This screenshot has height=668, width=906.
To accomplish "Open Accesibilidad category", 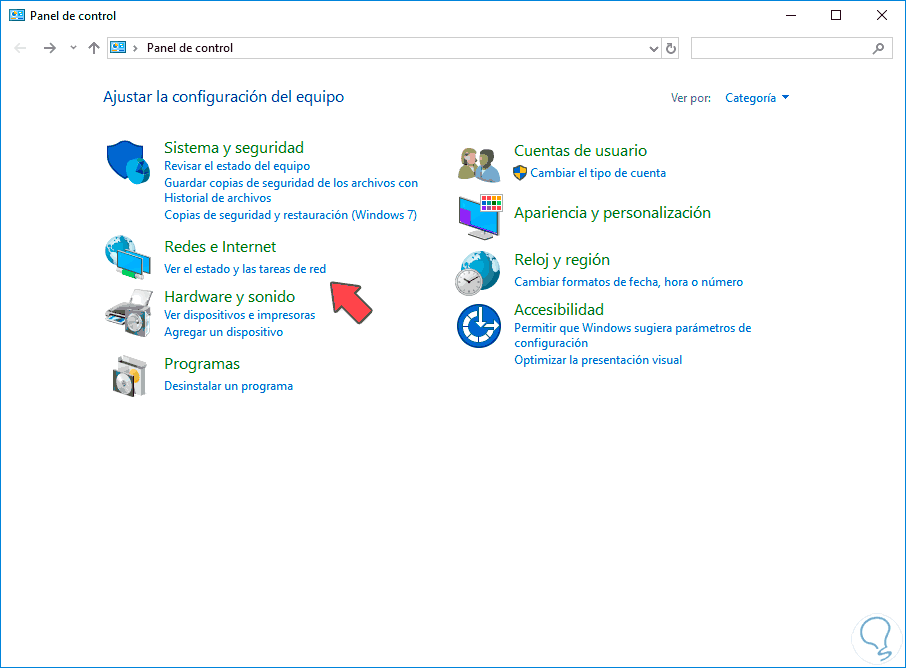I will (x=559, y=310).
